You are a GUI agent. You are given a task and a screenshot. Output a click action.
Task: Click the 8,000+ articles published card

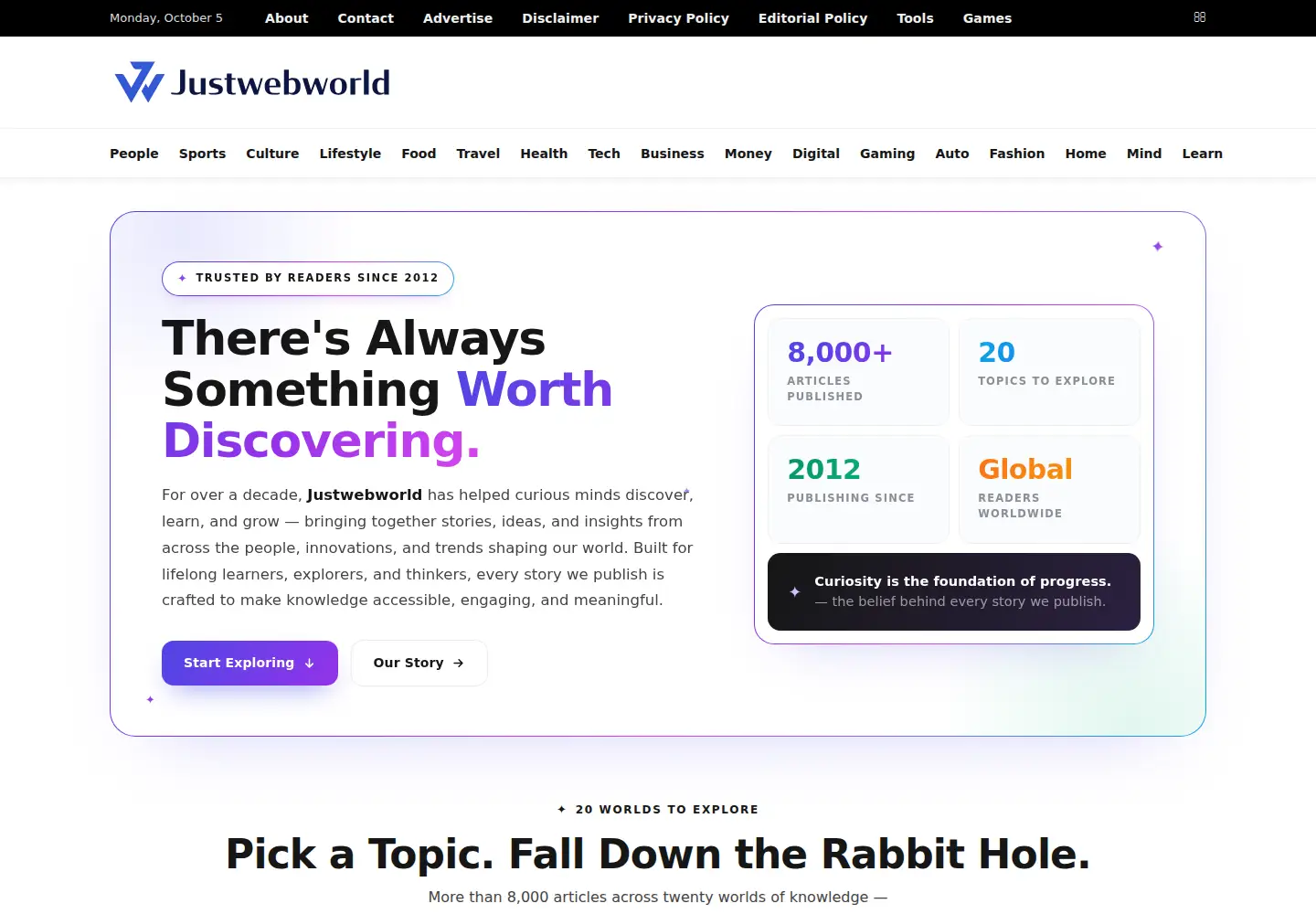click(858, 371)
